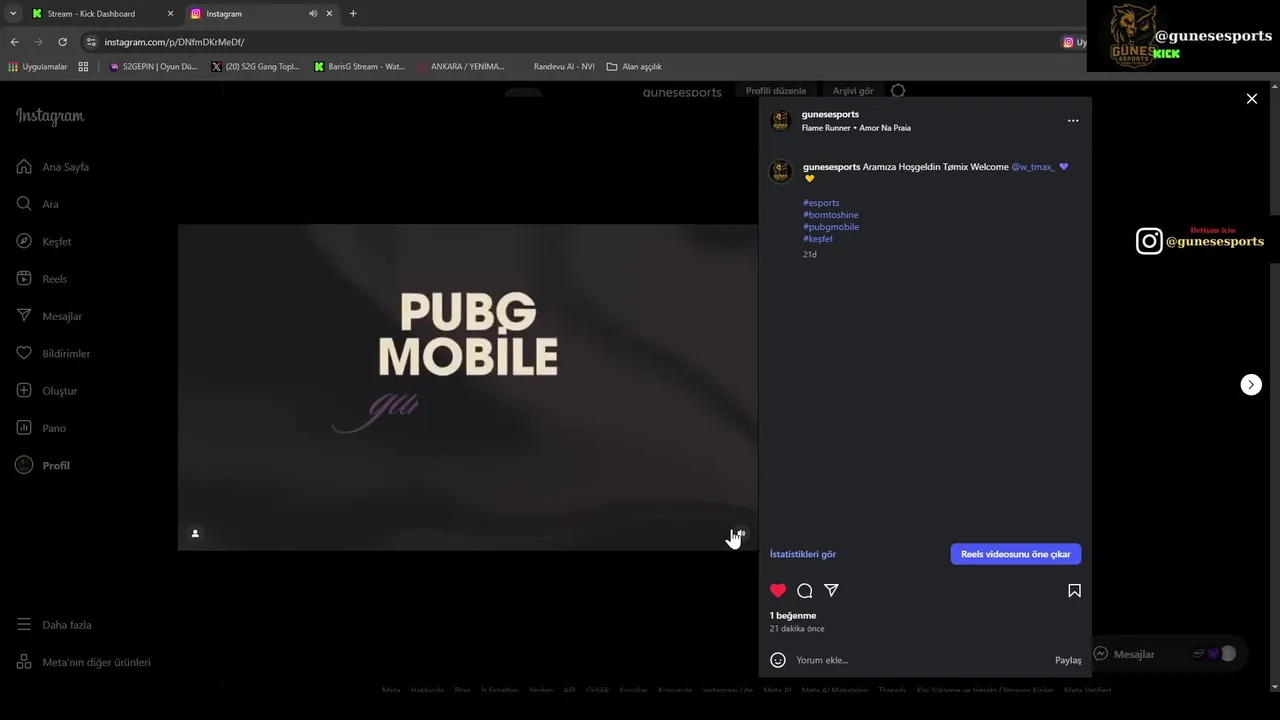Click the Yorum ekle comment field
The width and height of the screenshot is (1280, 720).
[920, 660]
